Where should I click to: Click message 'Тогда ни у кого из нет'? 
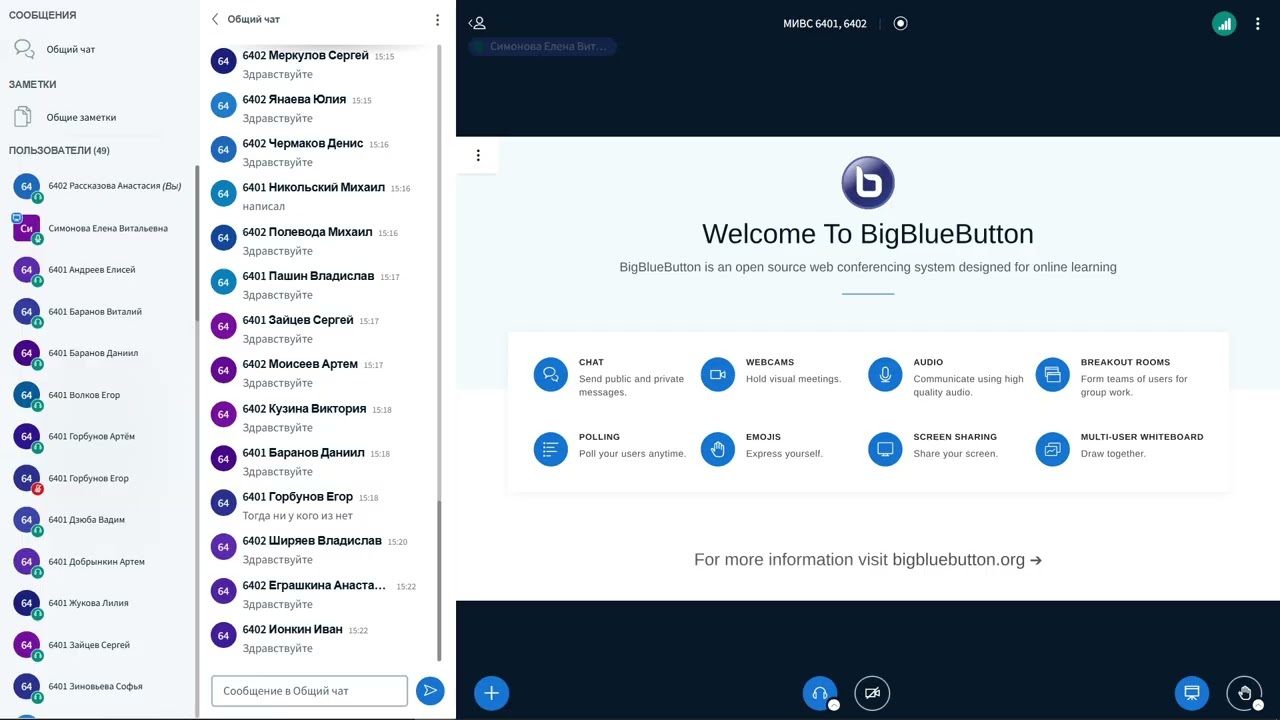[298, 516]
